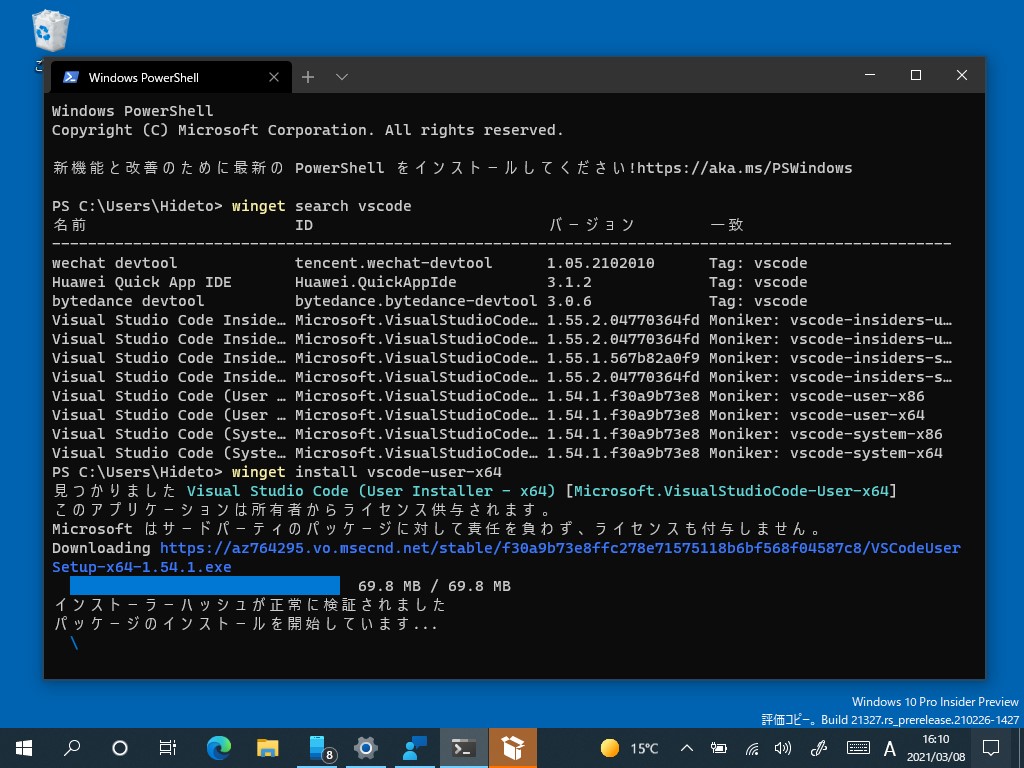The image size is (1024, 768).
Task: Mute the system volume in the tray
Action: pos(782,748)
